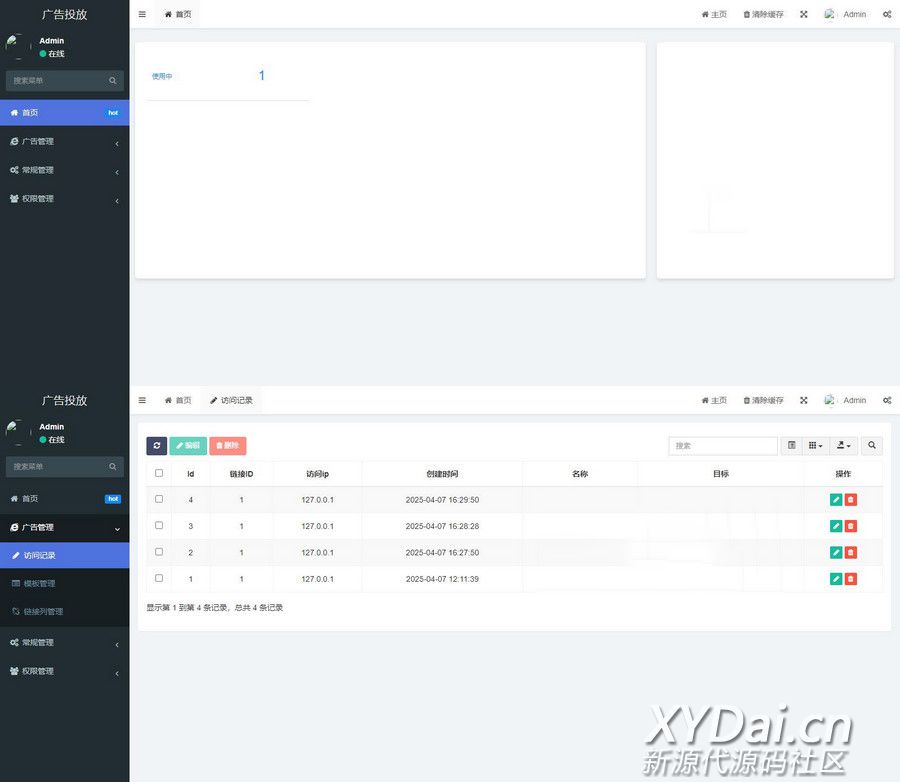Click the green edit icon for row Id 4
This screenshot has height=782, width=900.
[x=836, y=499]
